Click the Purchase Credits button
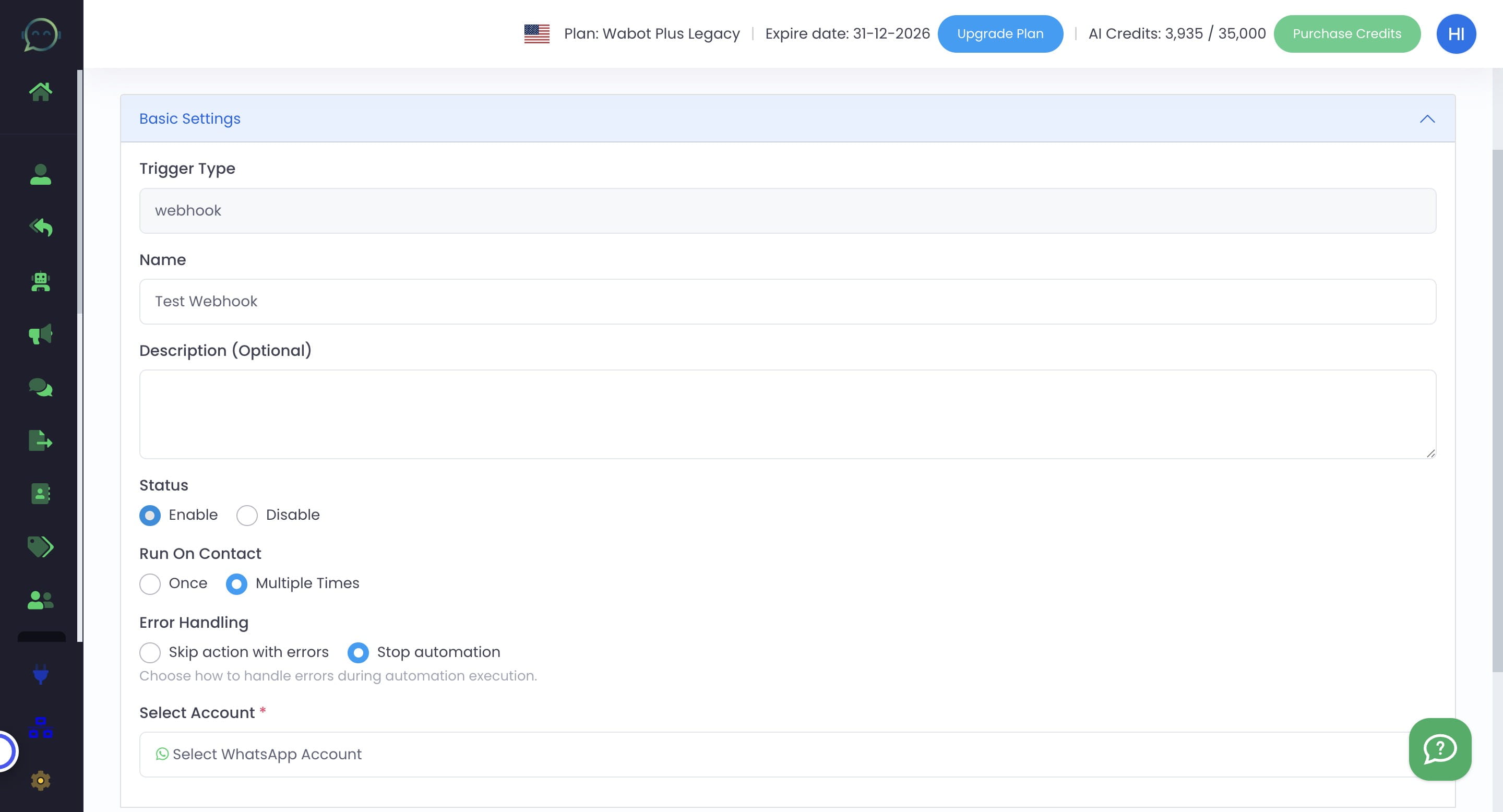Image resolution: width=1503 pixels, height=812 pixels. pyautogui.click(x=1346, y=34)
